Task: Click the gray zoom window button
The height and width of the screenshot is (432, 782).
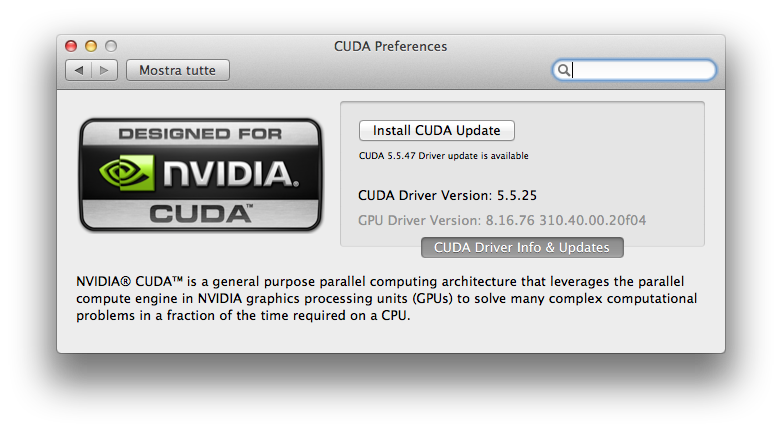Action: pyautogui.click(x=111, y=46)
